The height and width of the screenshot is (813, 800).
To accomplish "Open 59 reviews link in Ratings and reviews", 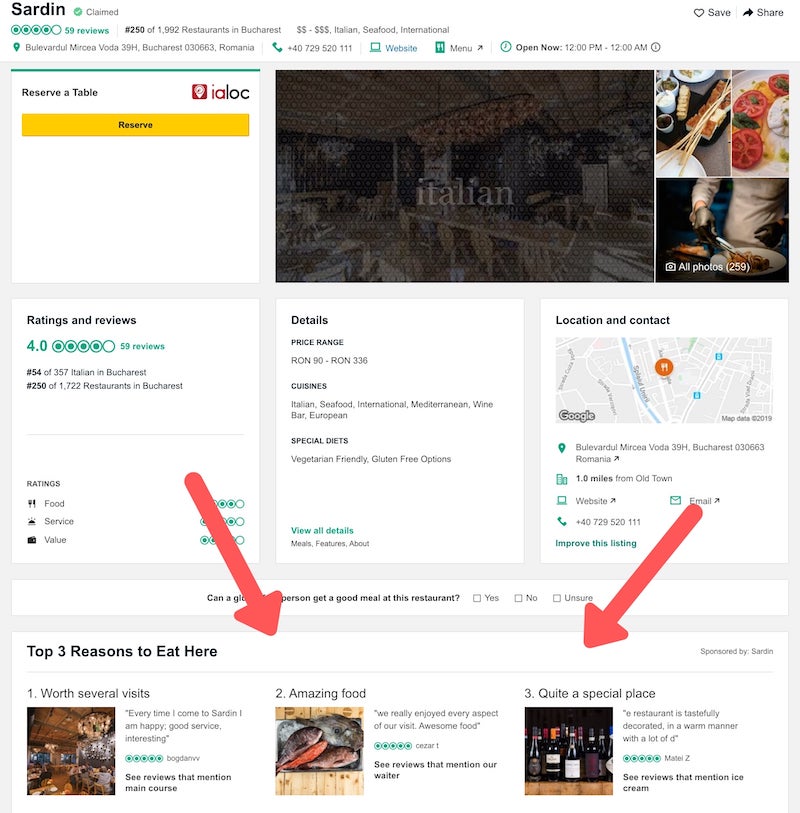I will point(142,346).
